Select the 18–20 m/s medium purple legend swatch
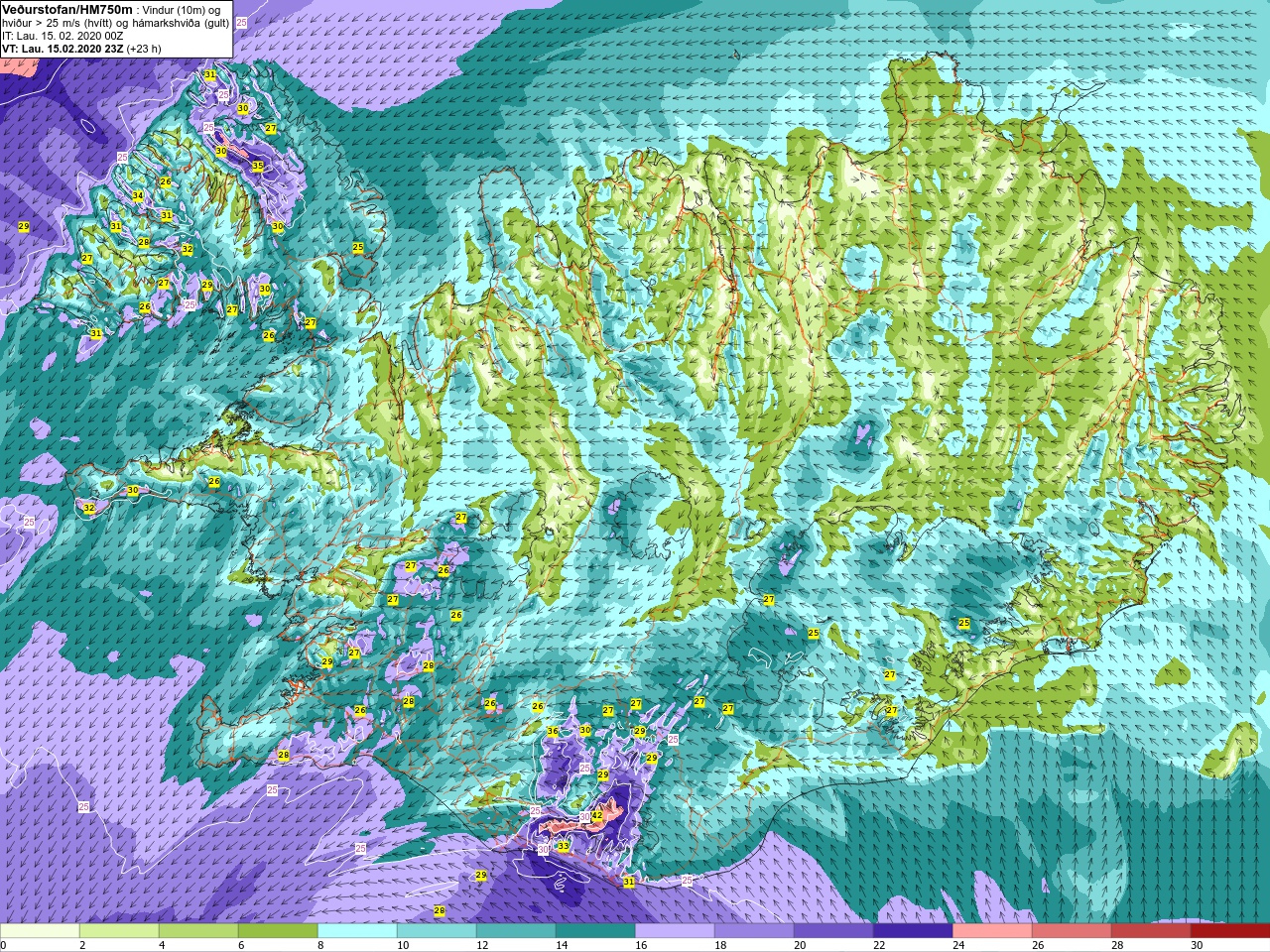1270x952 pixels. tap(754, 931)
